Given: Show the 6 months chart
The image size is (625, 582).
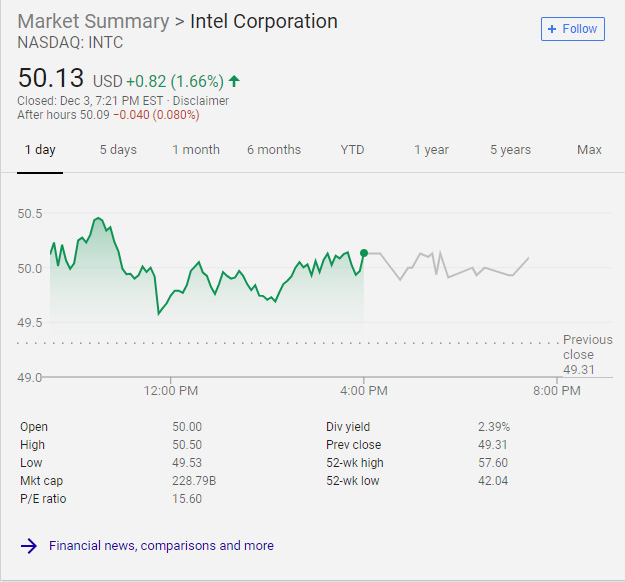Looking at the screenshot, I should (x=274, y=150).
